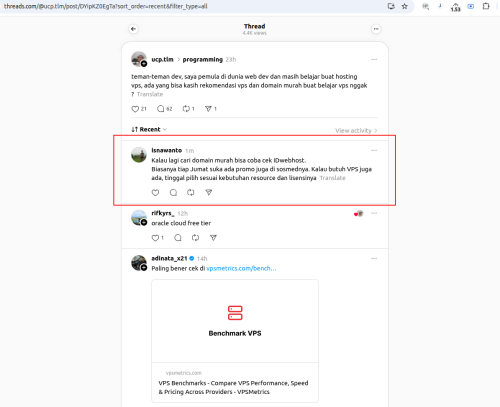The width and height of the screenshot is (500, 407).
Task: Translate isnawanto's reply
Action: pyautogui.click(x=333, y=178)
